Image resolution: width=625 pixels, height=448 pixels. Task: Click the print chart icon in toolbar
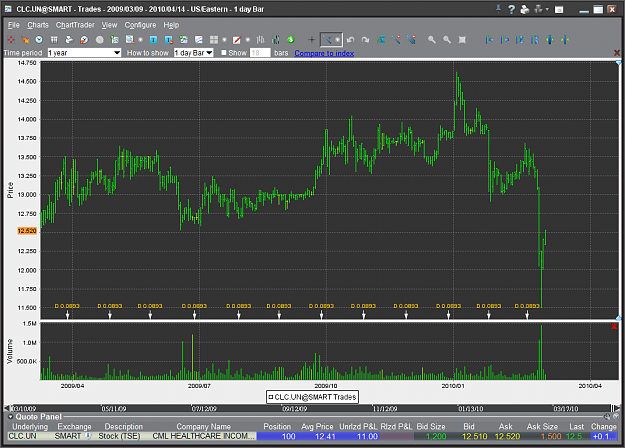pos(69,39)
